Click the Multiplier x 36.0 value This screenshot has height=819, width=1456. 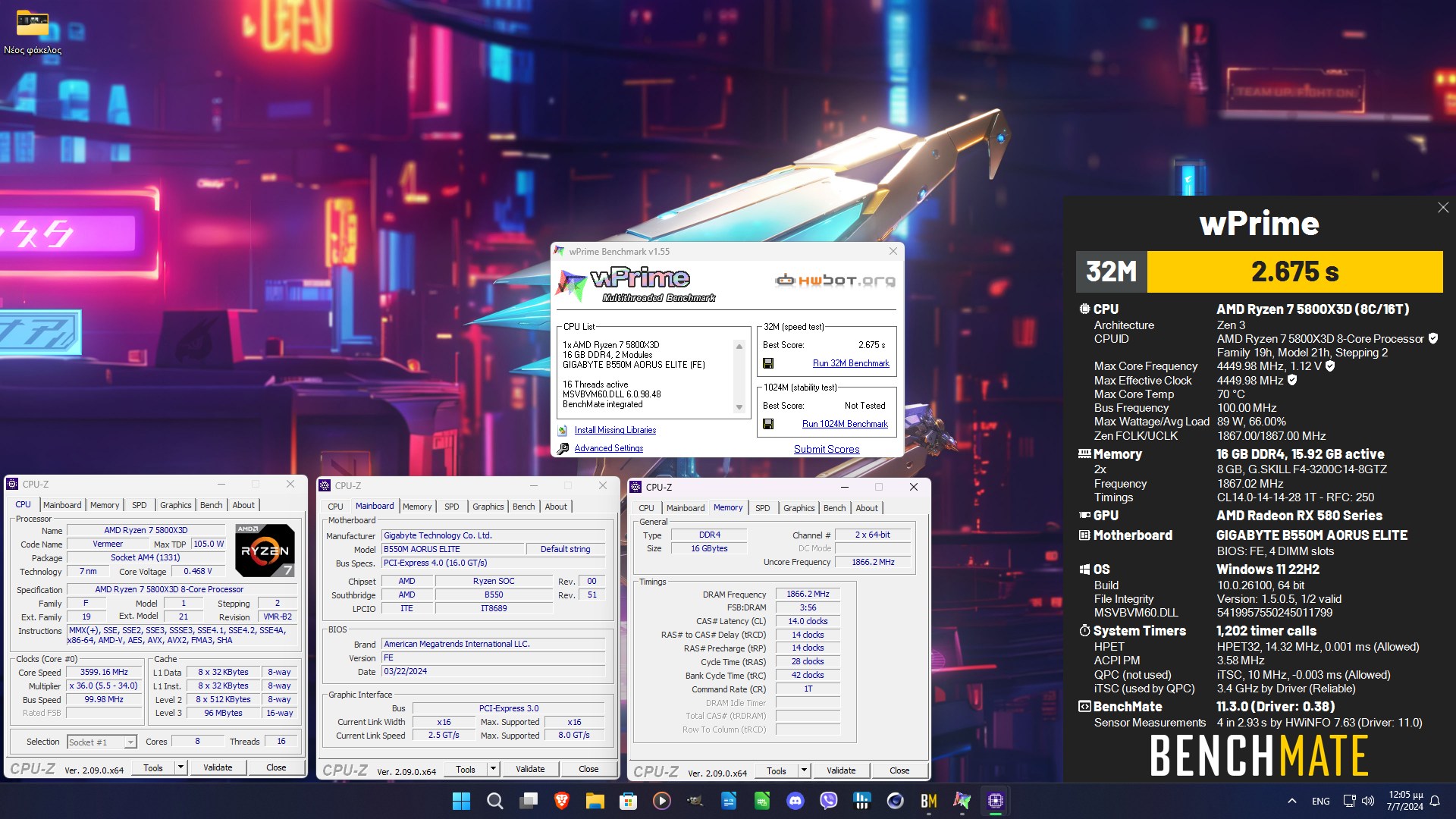[104, 686]
